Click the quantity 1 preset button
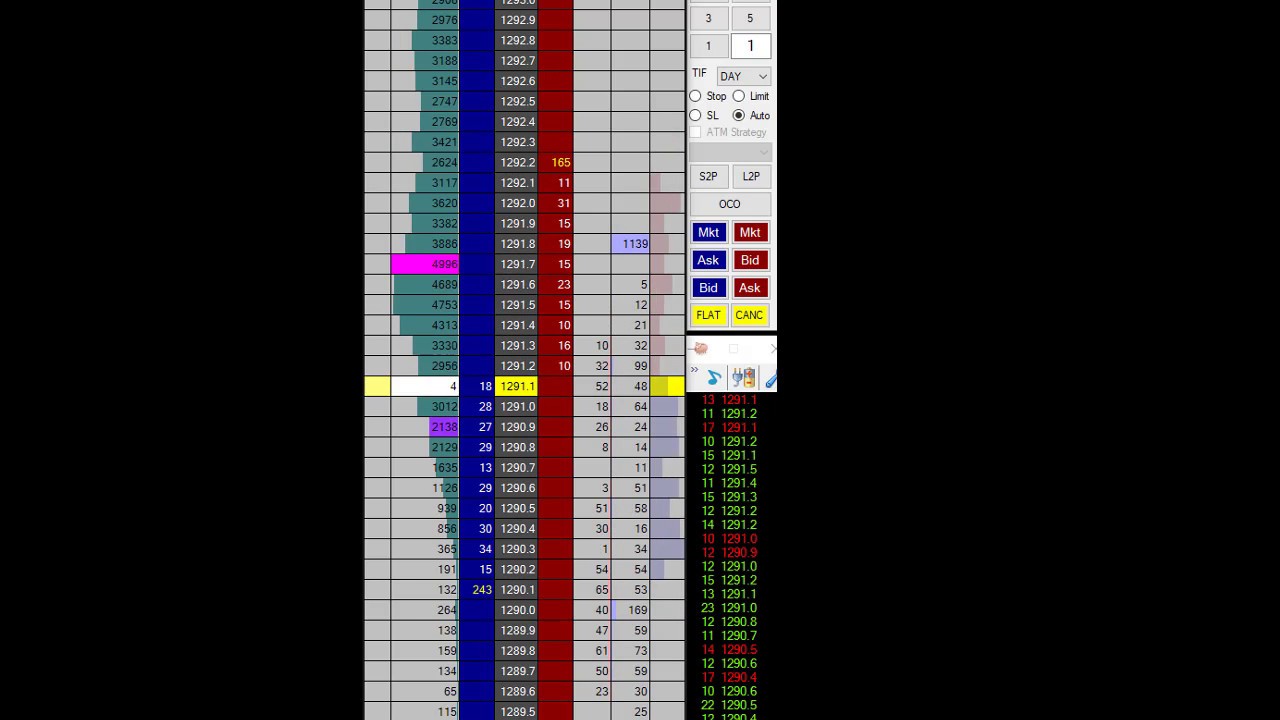The image size is (1280, 720). (708, 46)
